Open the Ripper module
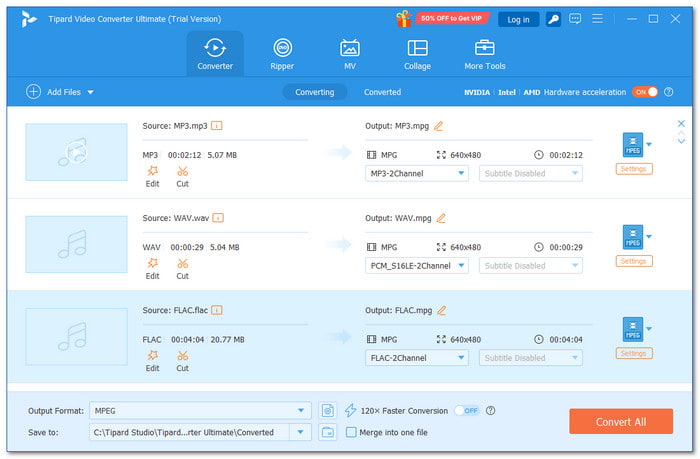 [282, 54]
